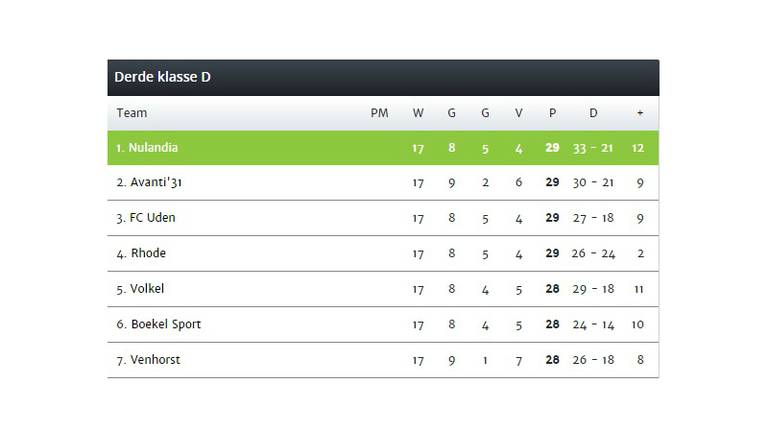Viewport: 768px width, 432px height.
Task: Click the Derde klasse D header
Action: pyautogui.click(x=162, y=77)
